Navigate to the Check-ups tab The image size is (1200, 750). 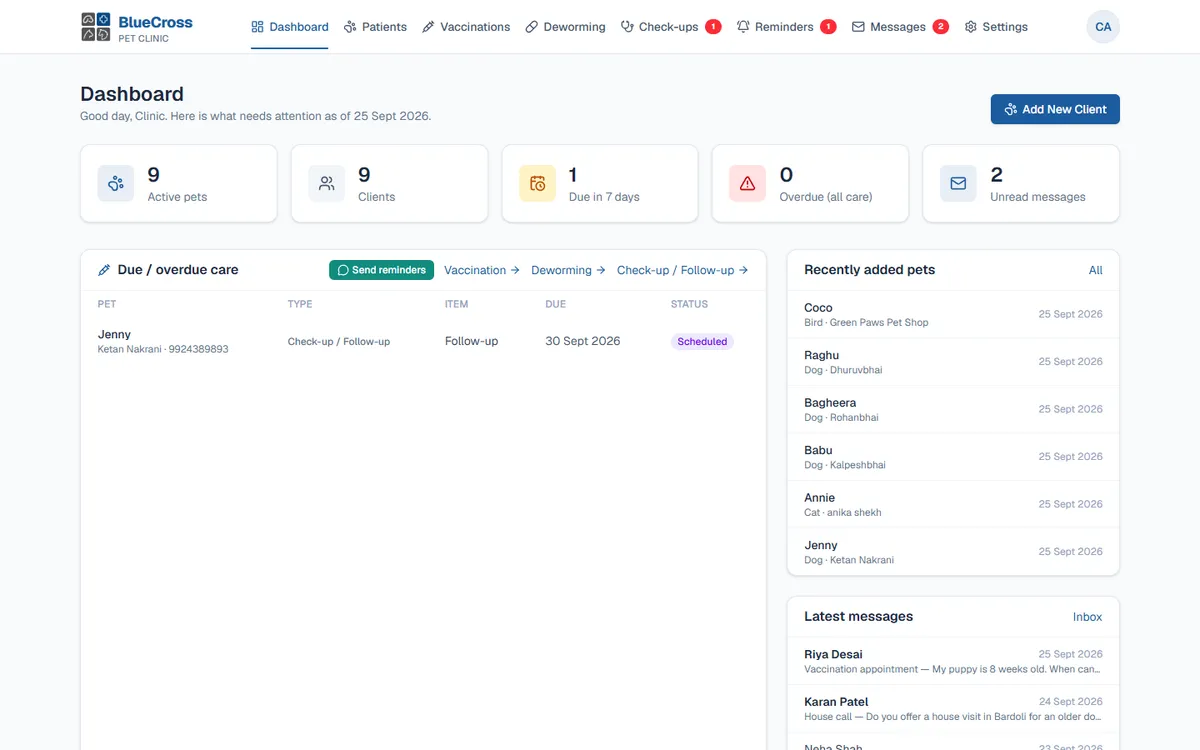point(671,27)
